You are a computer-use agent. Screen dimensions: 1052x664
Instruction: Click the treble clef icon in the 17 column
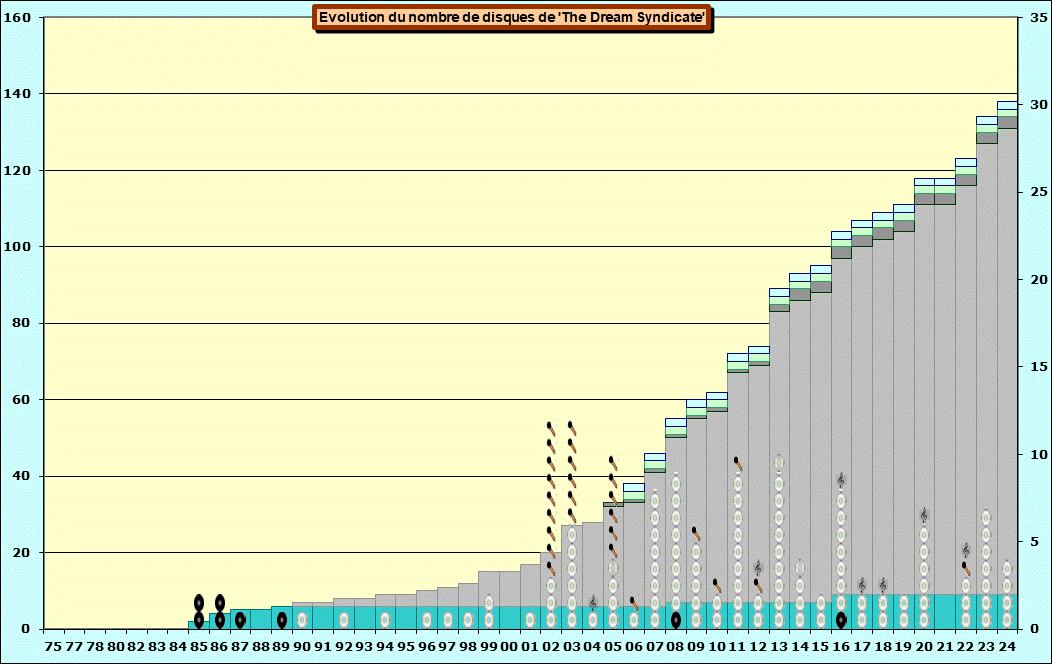pos(861,585)
